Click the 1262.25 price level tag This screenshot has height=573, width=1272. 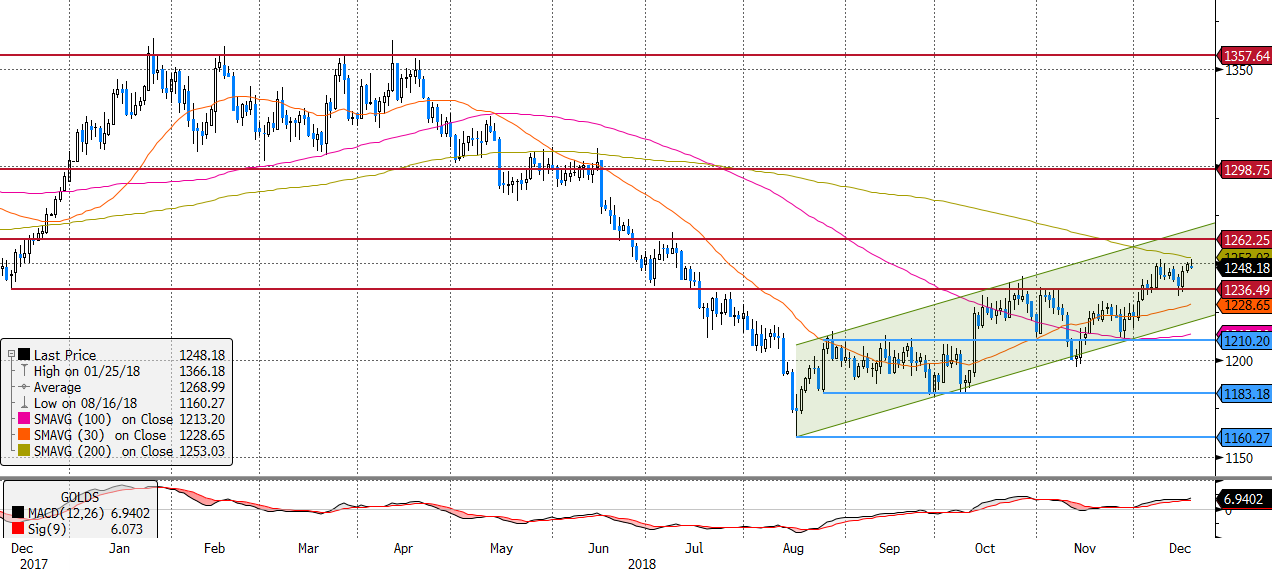tap(1245, 240)
